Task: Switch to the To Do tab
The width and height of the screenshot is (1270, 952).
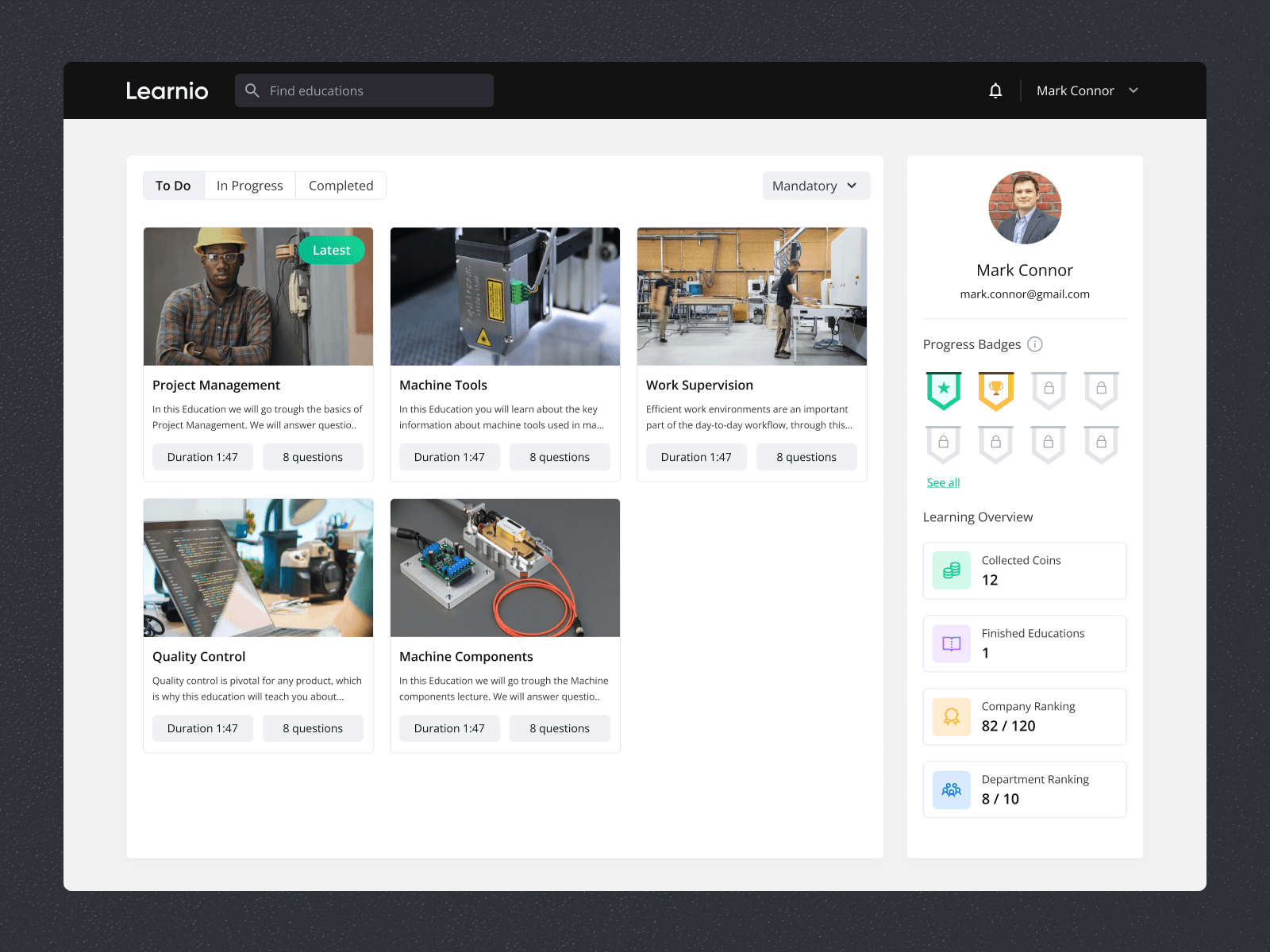Action: point(173,186)
